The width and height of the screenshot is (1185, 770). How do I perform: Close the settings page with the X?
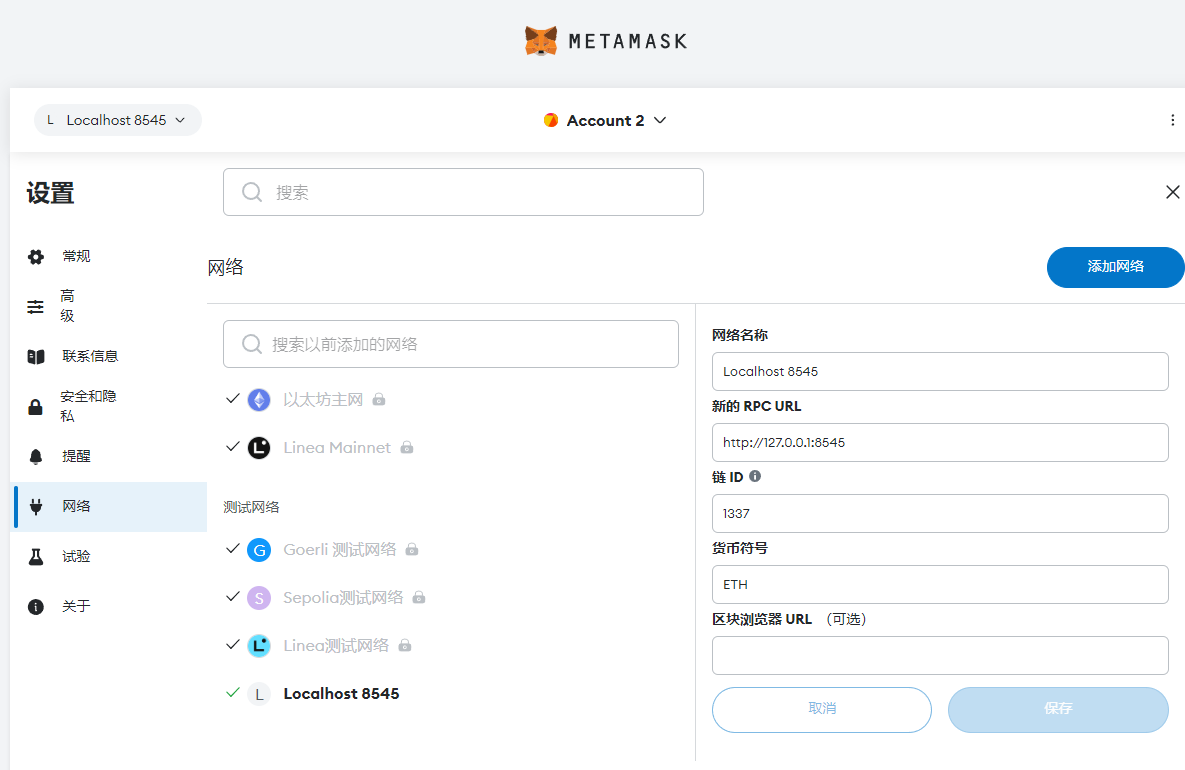1172,192
